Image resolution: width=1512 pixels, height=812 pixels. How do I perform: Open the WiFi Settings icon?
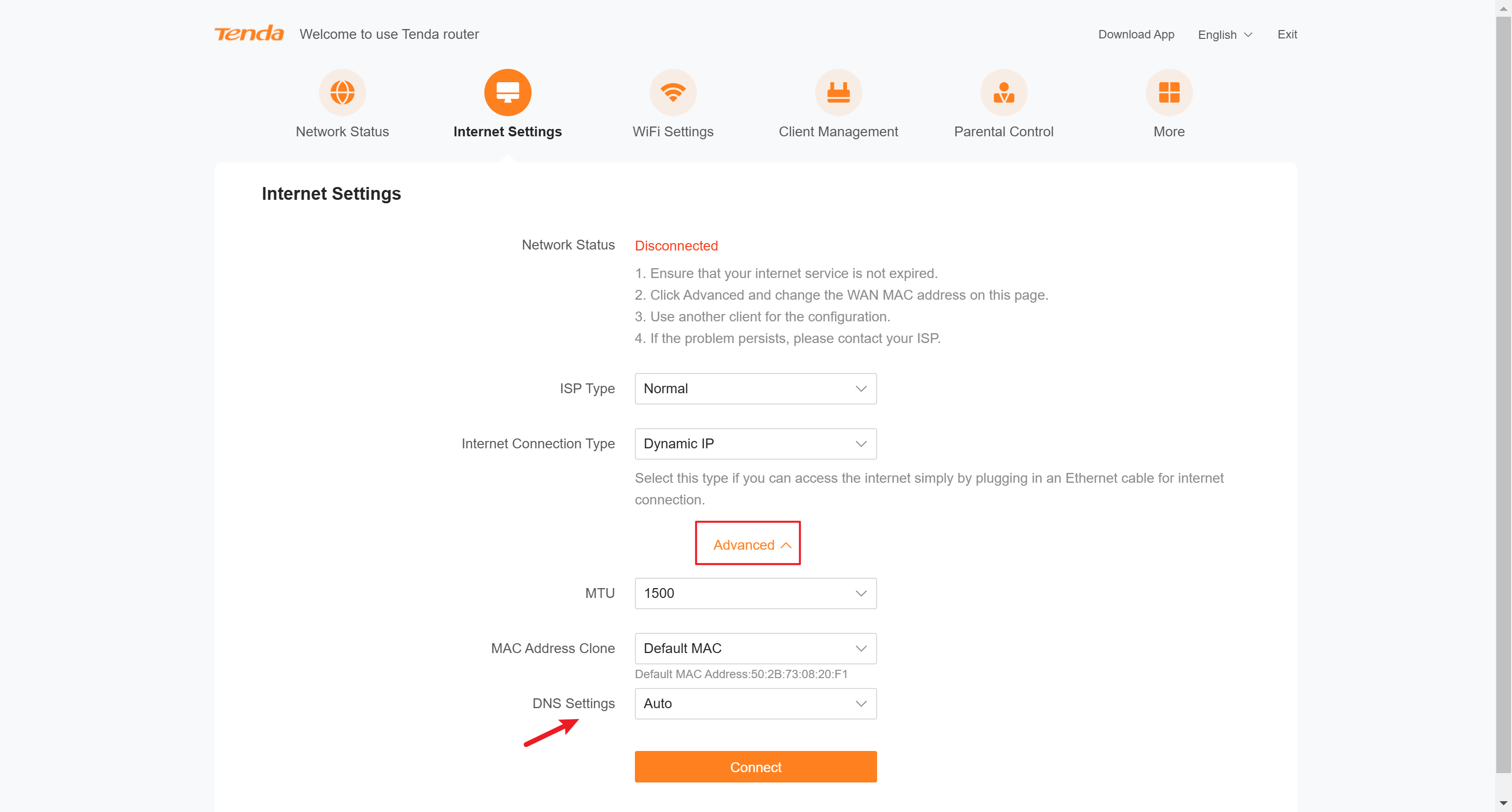pyautogui.click(x=673, y=92)
